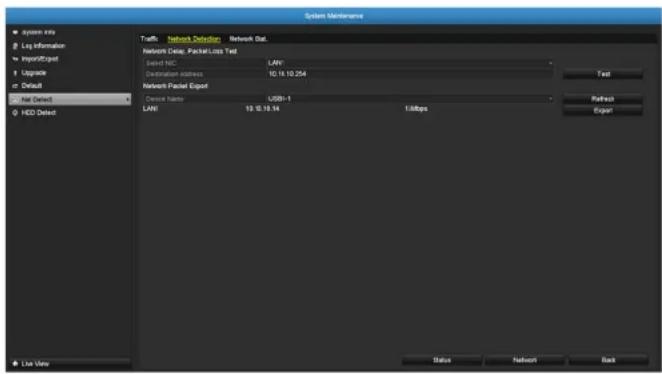Click the Network button
This screenshot has width=662, height=374.
[525, 360]
